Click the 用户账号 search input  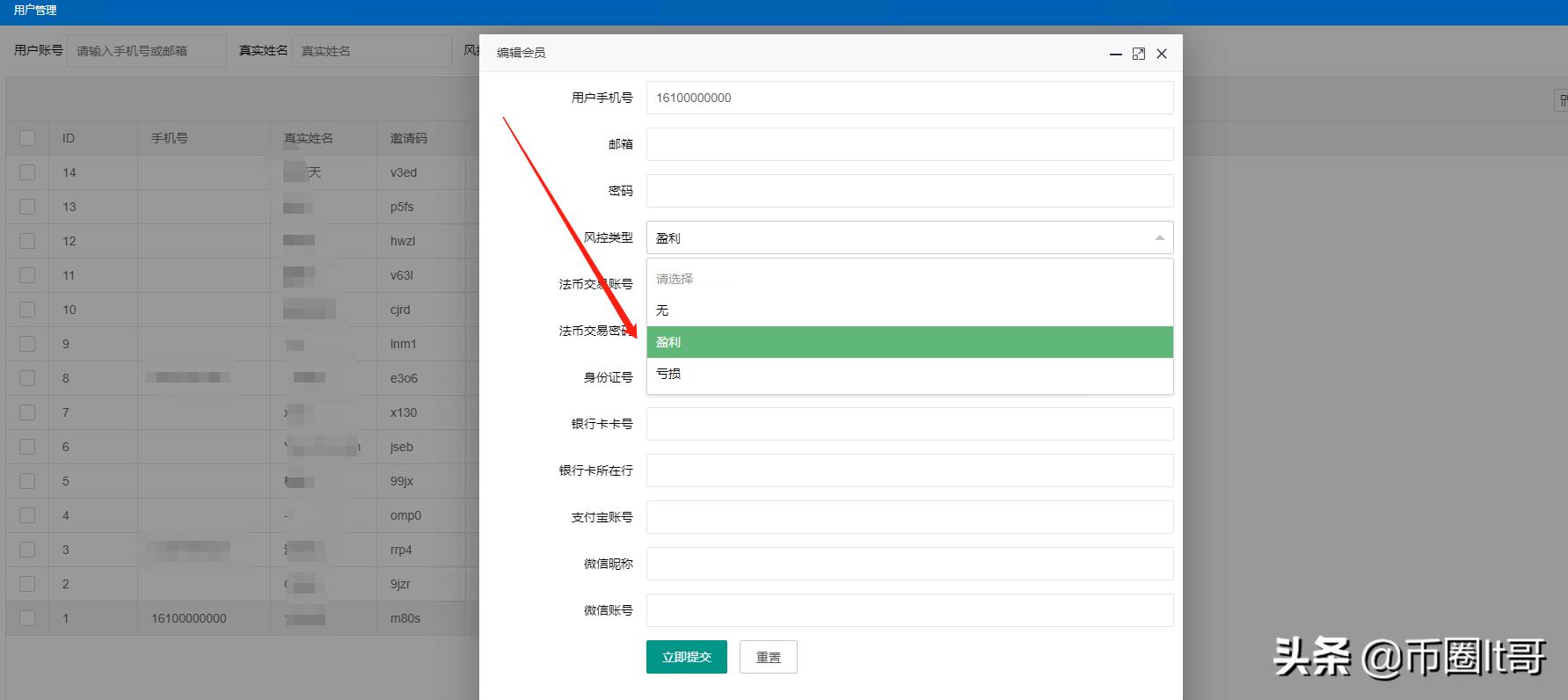[147, 51]
